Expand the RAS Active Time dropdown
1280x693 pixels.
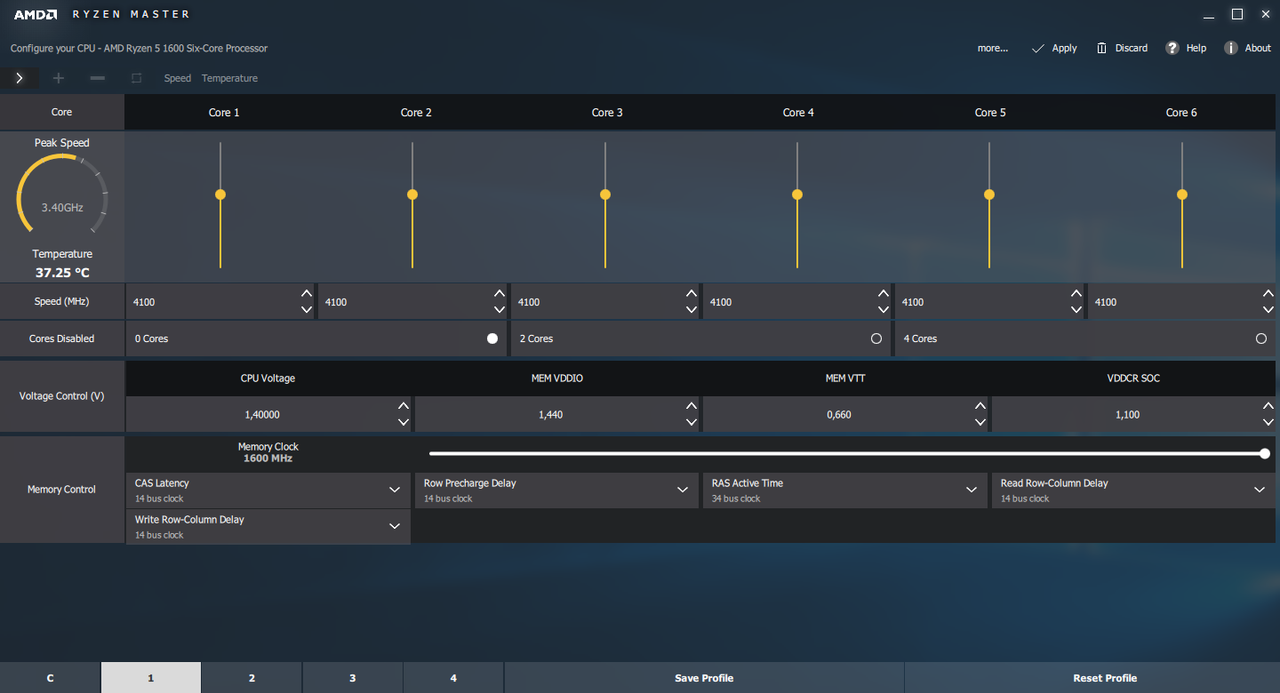(x=971, y=490)
